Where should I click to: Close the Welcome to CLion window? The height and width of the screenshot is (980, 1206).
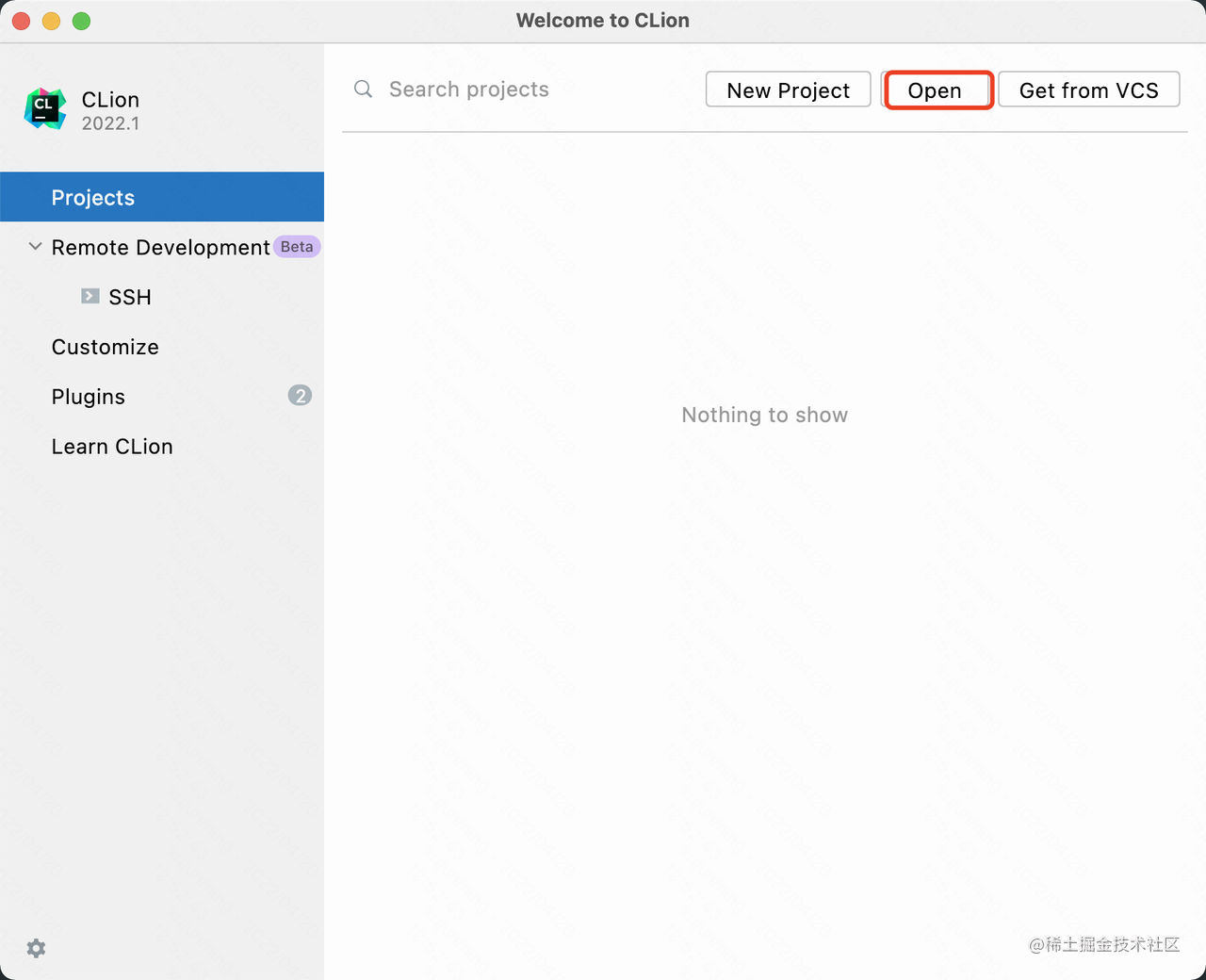21,21
